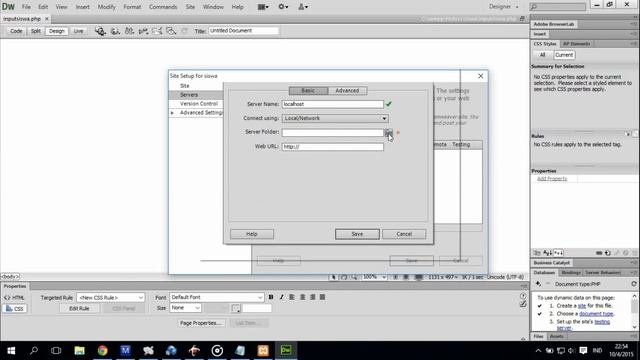Switch to Advanced tab in server dialog
The height and width of the screenshot is (360, 640).
point(347,91)
